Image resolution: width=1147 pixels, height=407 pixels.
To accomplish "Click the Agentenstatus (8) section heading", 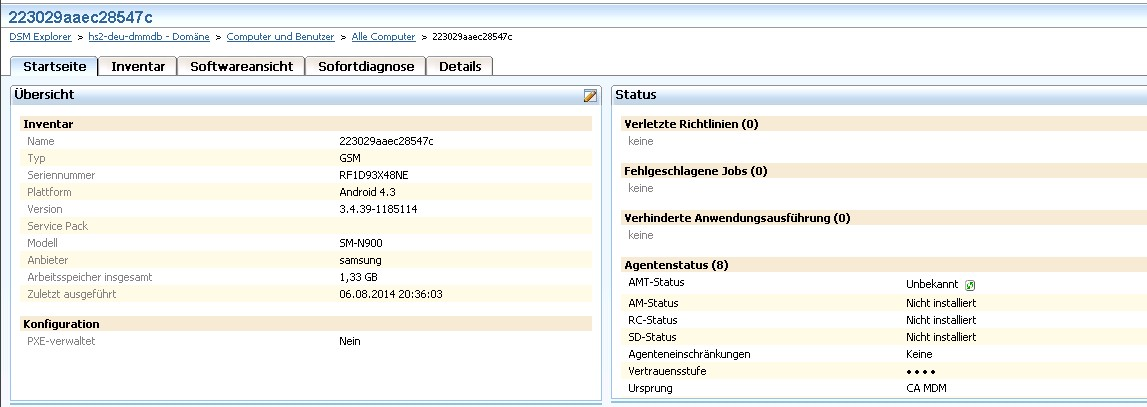I will click(x=673, y=265).
